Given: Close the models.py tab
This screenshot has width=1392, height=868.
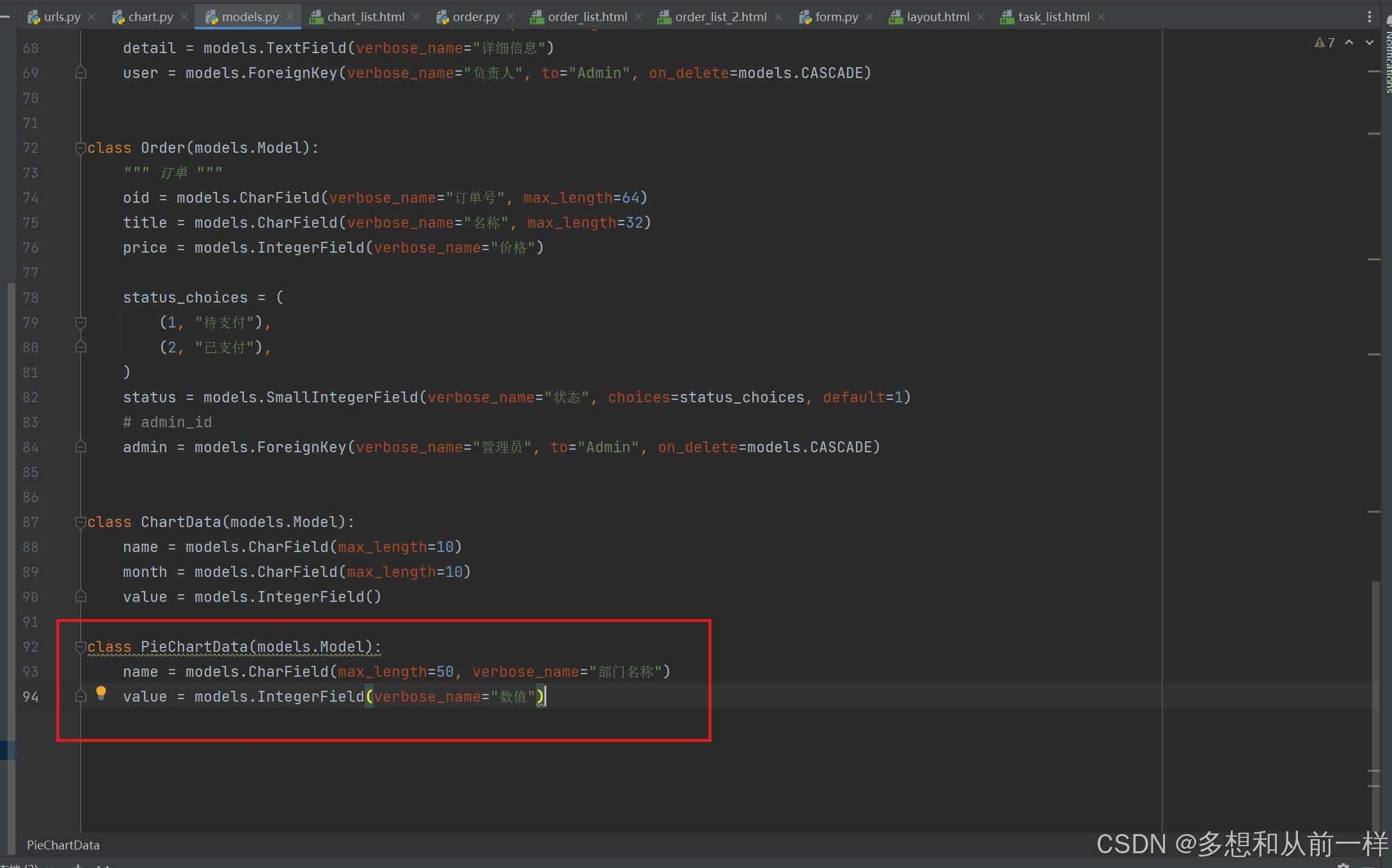Looking at the screenshot, I should (x=290, y=17).
